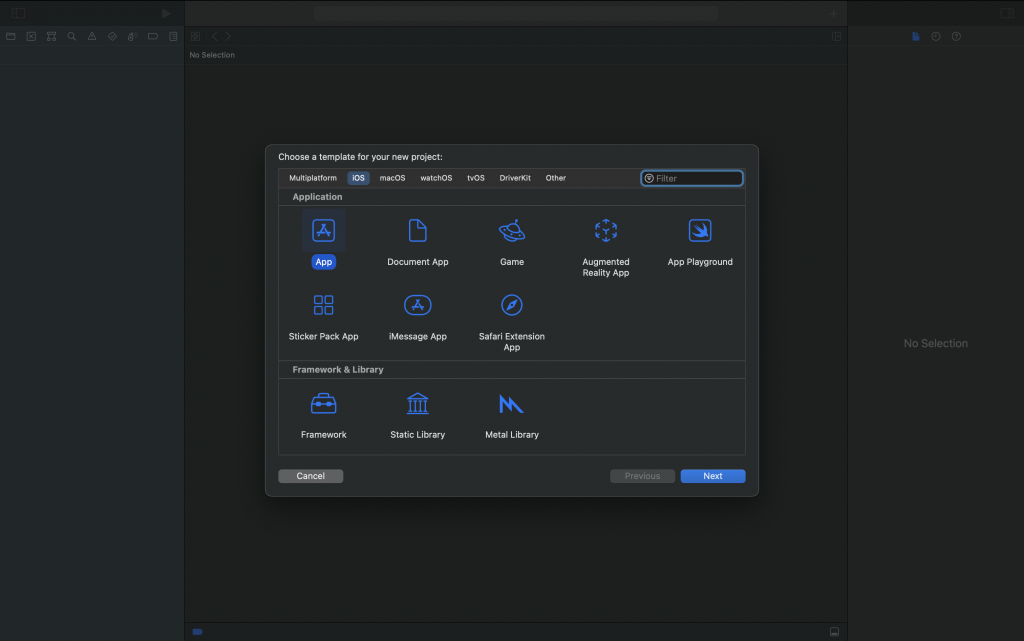Show the File inspector tab
This screenshot has width=1024, height=641.
coord(916,37)
